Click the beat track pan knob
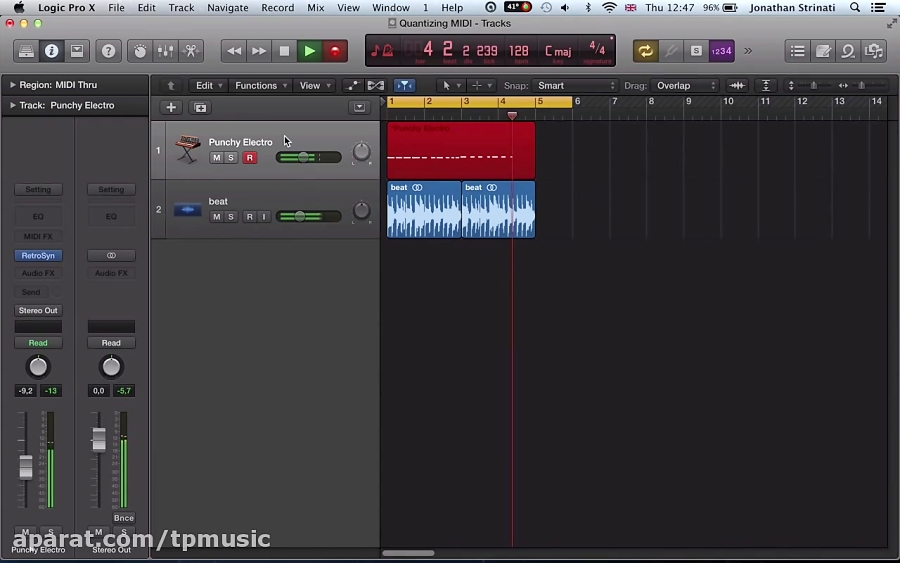The image size is (900, 563). tap(362, 211)
